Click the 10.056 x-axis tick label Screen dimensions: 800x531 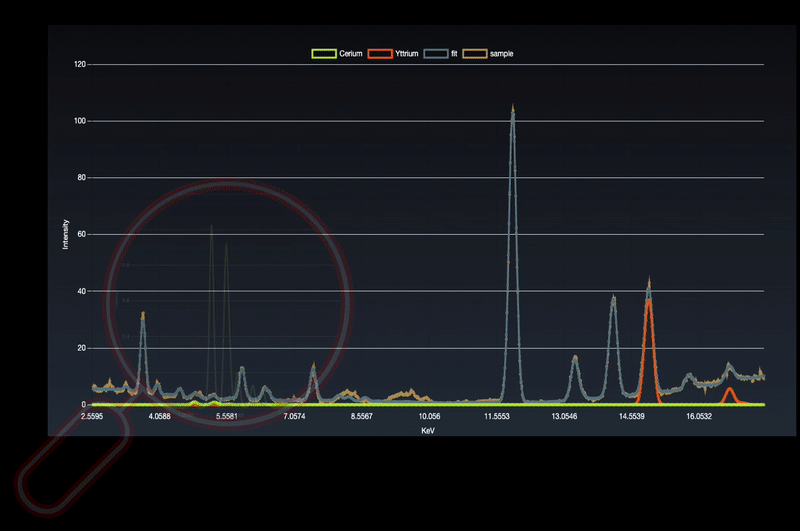pos(429,416)
